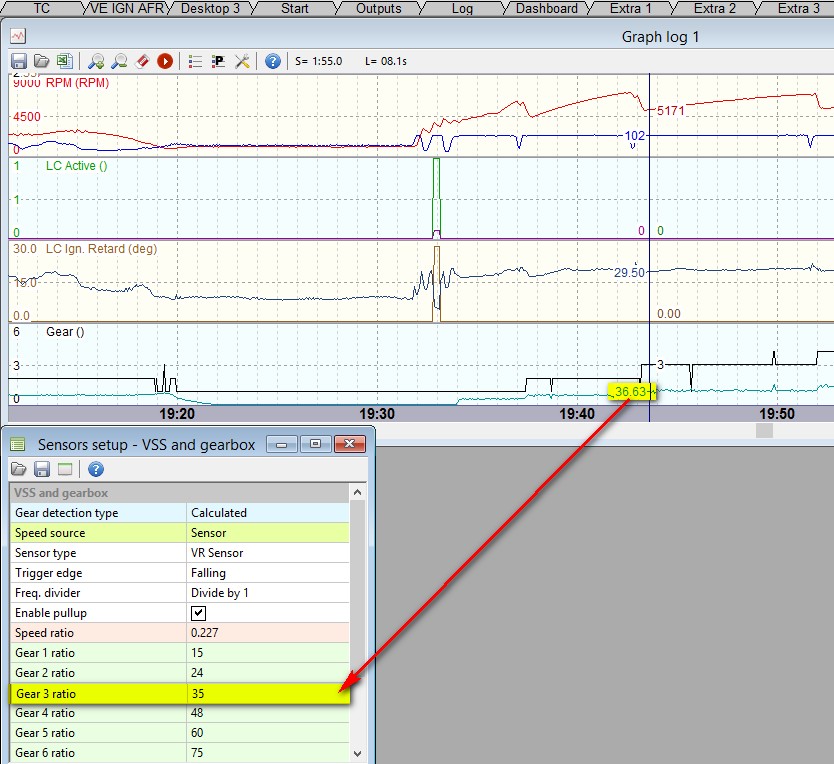834x764 pixels.
Task: Select the Gear detection type value Calculated
Action: [x=267, y=513]
